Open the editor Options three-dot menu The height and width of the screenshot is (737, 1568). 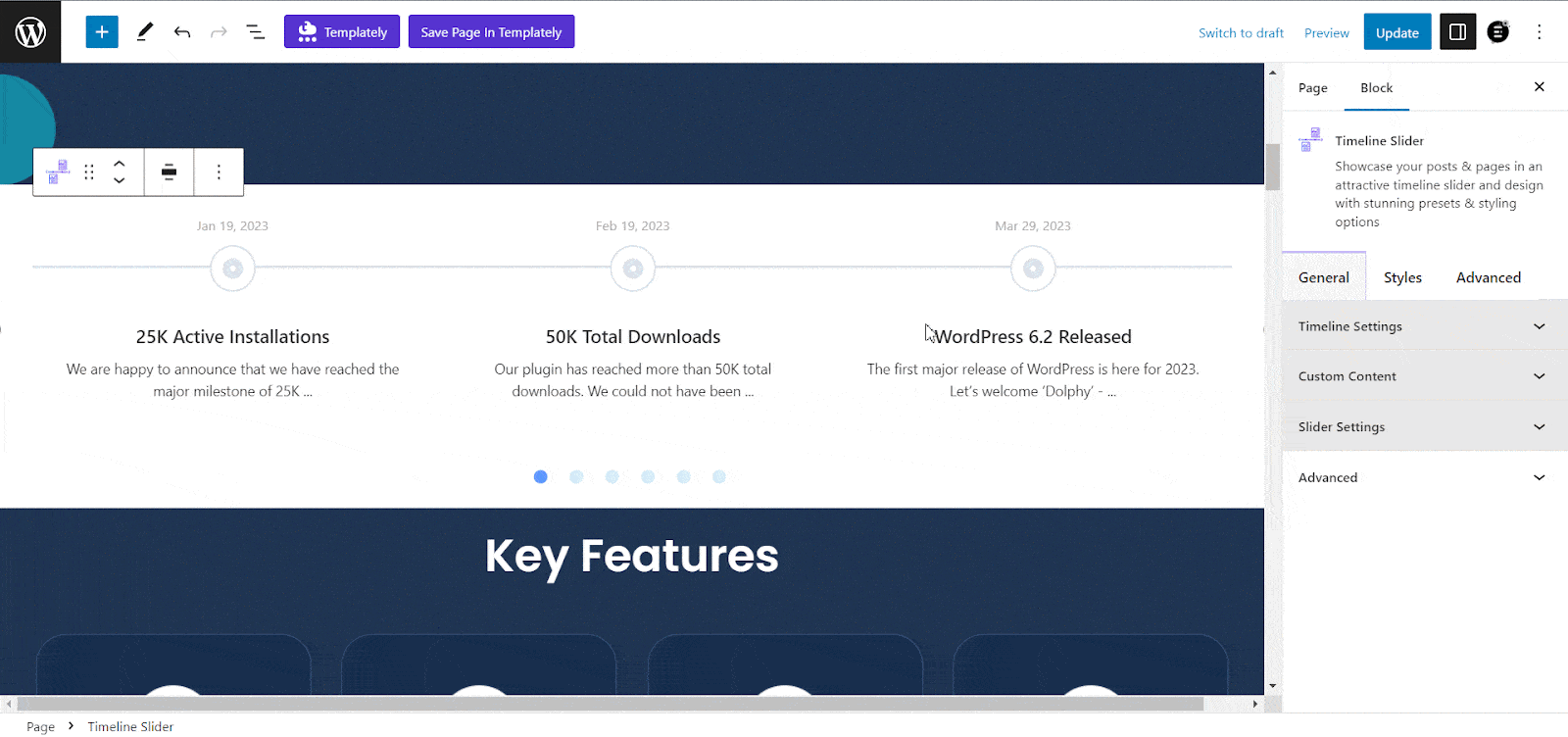1540,32
